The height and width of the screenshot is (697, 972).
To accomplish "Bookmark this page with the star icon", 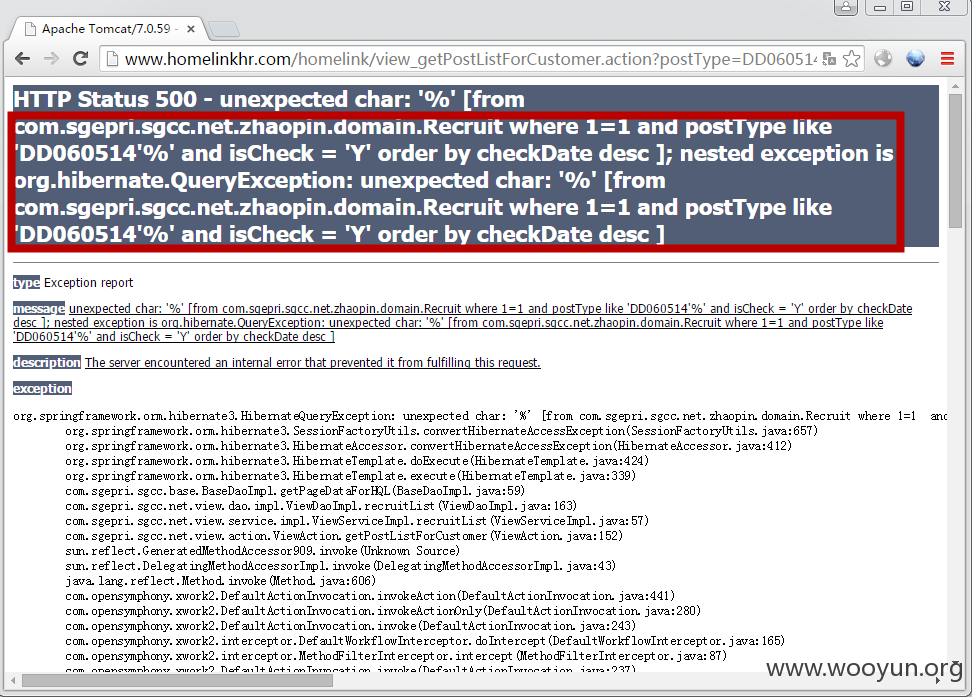I will pyautogui.click(x=852, y=59).
